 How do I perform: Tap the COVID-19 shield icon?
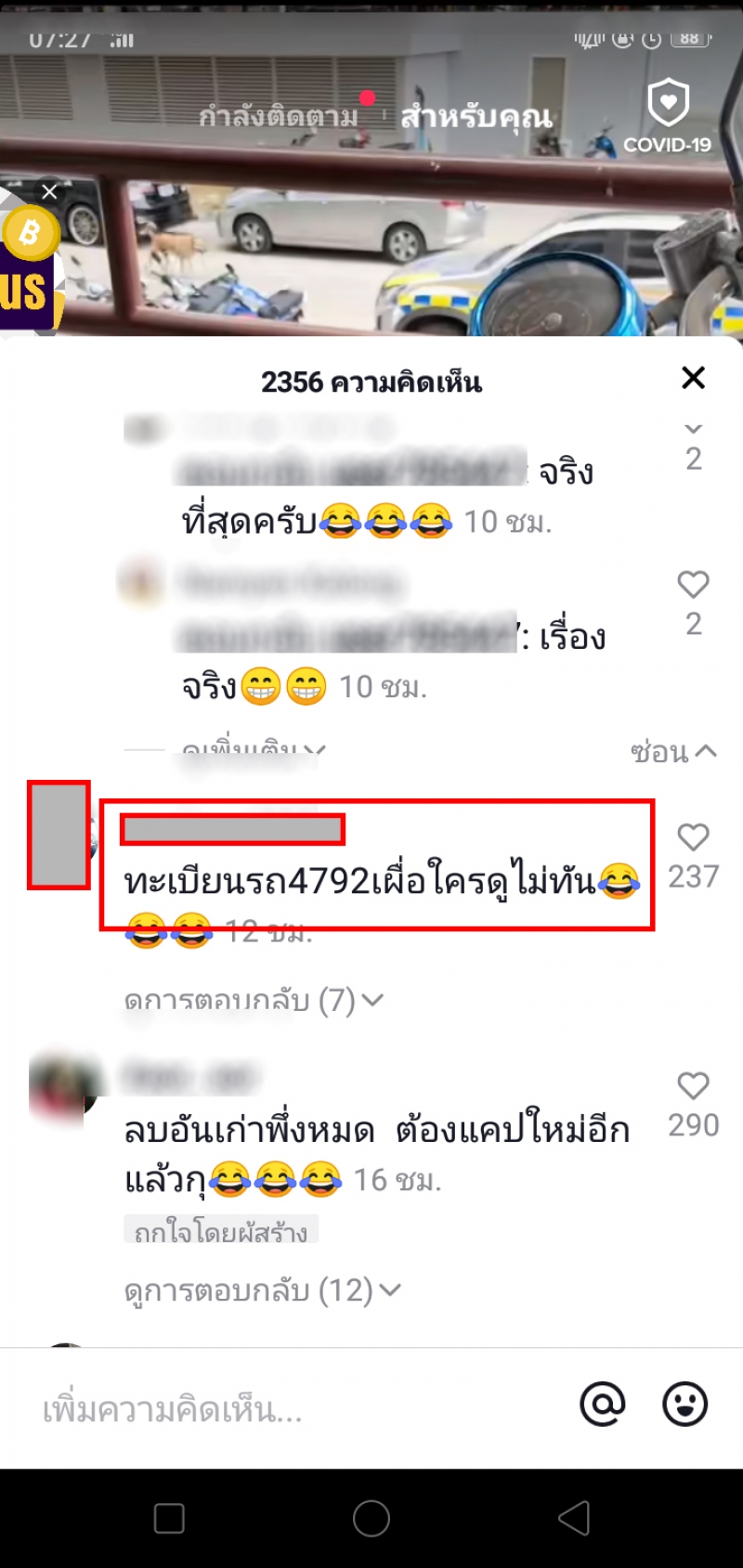(x=668, y=102)
